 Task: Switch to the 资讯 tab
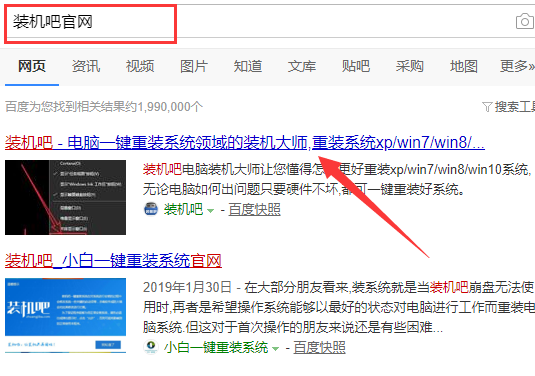tap(86, 66)
